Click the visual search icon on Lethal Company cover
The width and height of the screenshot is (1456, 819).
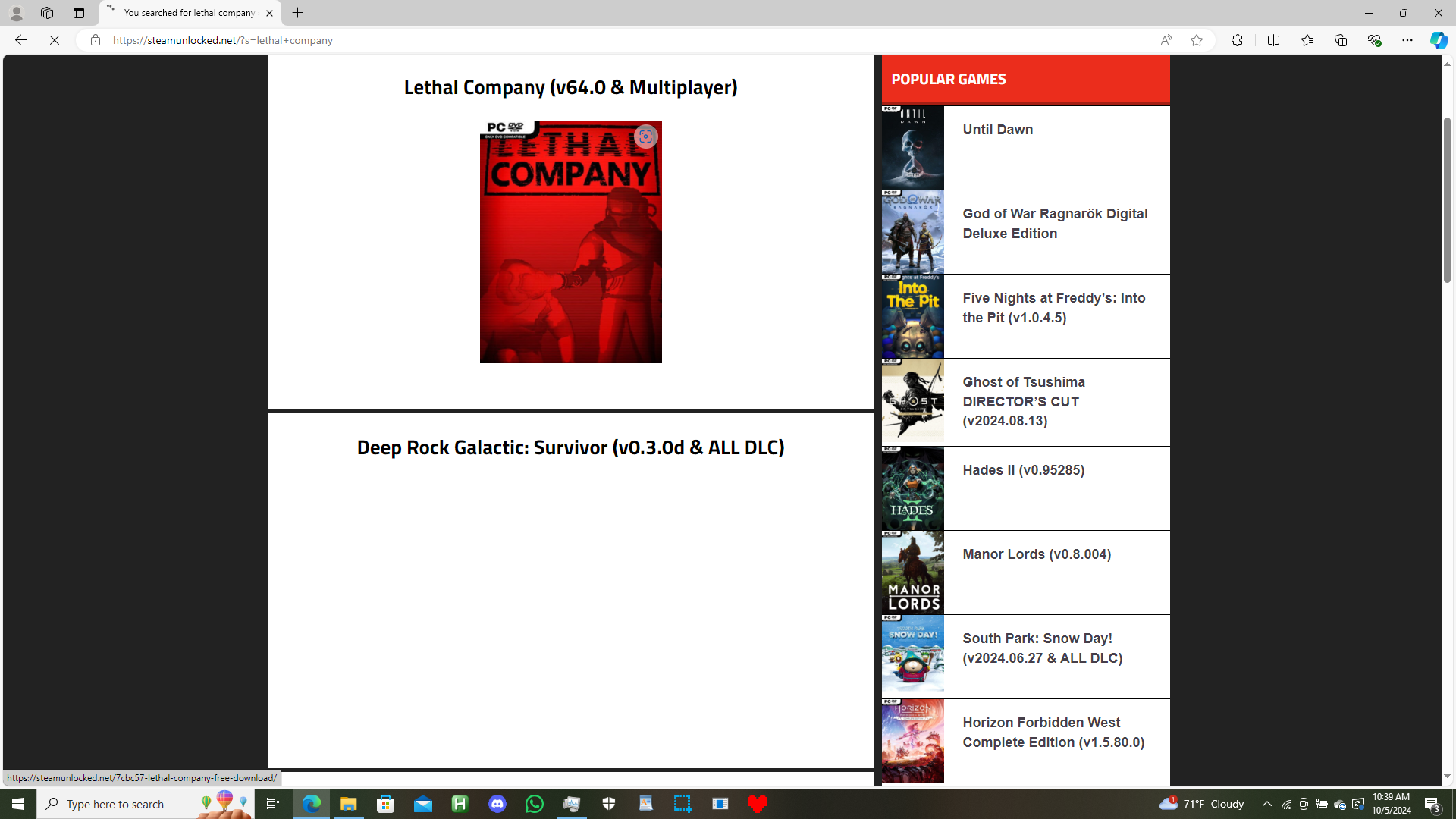click(x=645, y=136)
